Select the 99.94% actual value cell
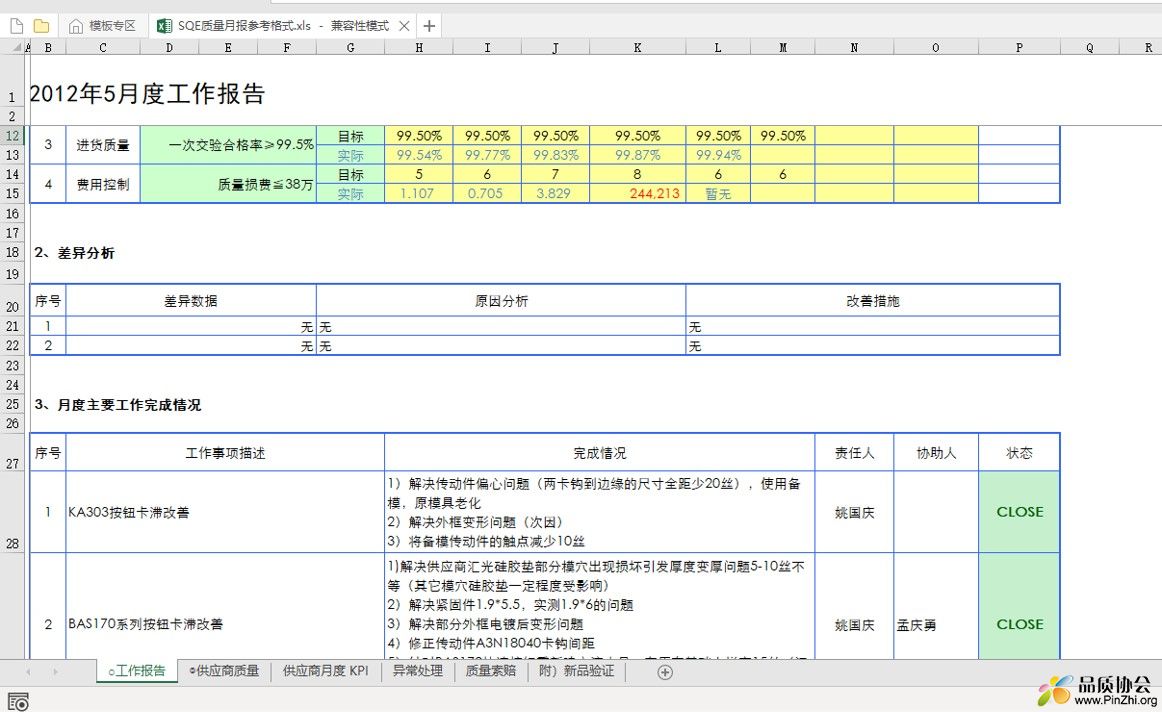Viewport: 1162px width, 712px height. click(718, 155)
